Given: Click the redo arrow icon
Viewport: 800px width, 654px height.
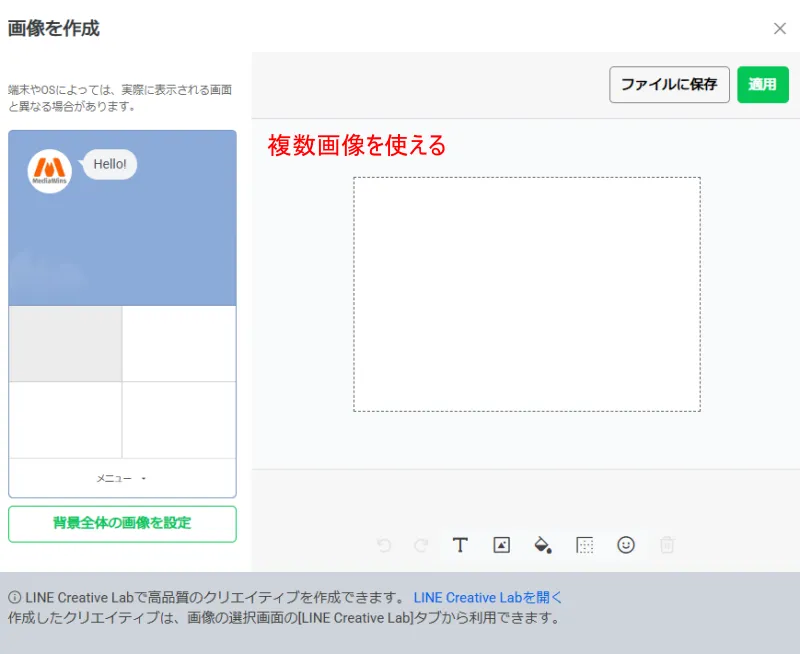Looking at the screenshot, I should coord(421,545).
